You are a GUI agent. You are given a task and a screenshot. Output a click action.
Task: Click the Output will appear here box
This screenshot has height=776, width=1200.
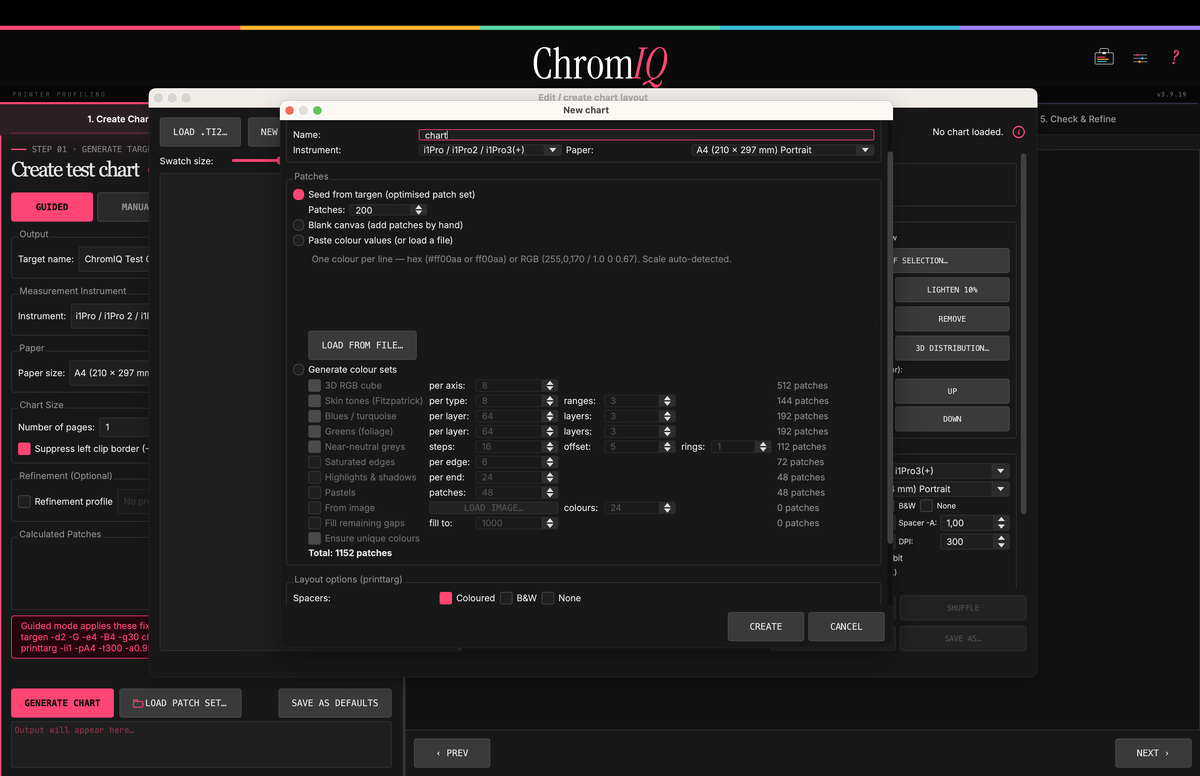tap(201, 745)
